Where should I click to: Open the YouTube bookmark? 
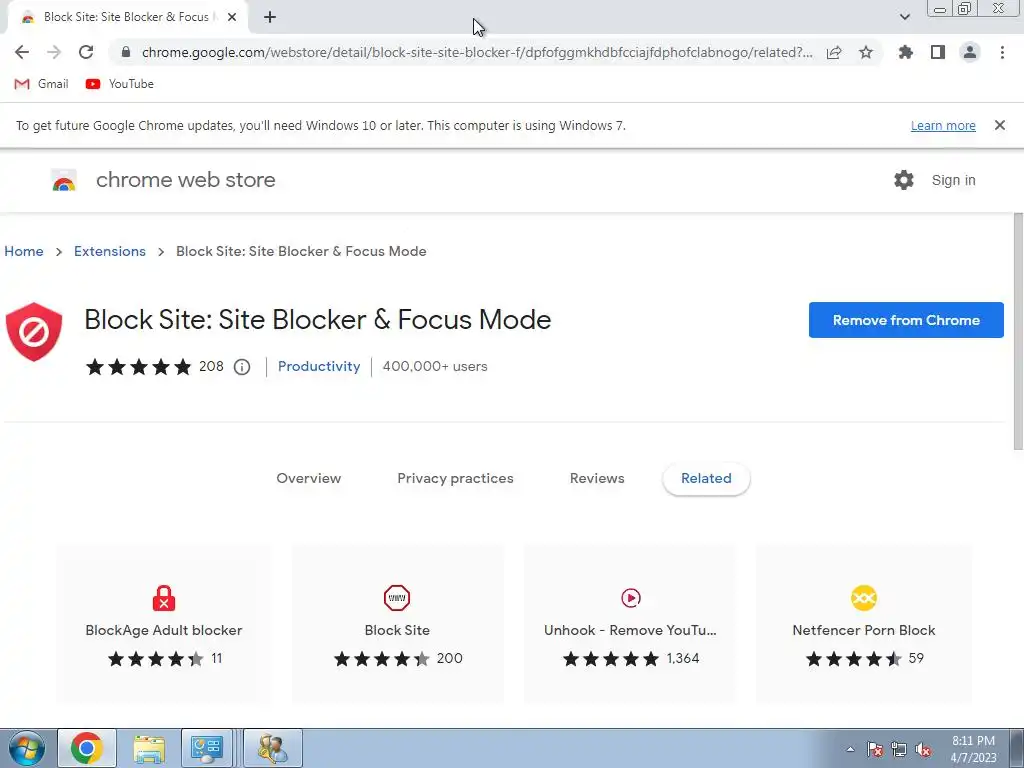pos(120,84)
